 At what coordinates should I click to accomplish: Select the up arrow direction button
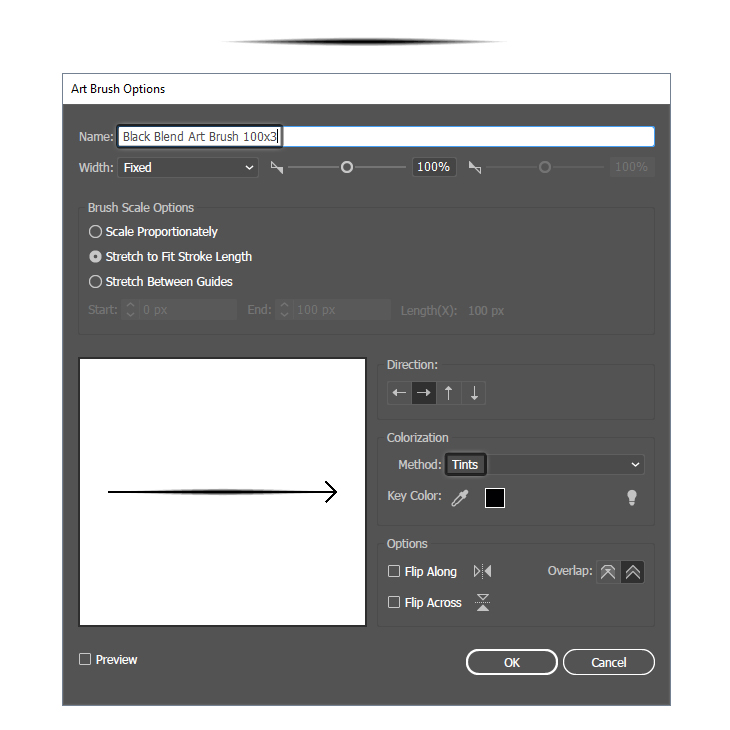click(x=449, y=393)
